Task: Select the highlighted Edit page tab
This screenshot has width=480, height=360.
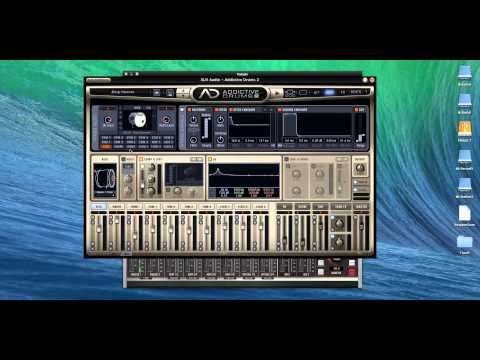Action: (329, 92)
